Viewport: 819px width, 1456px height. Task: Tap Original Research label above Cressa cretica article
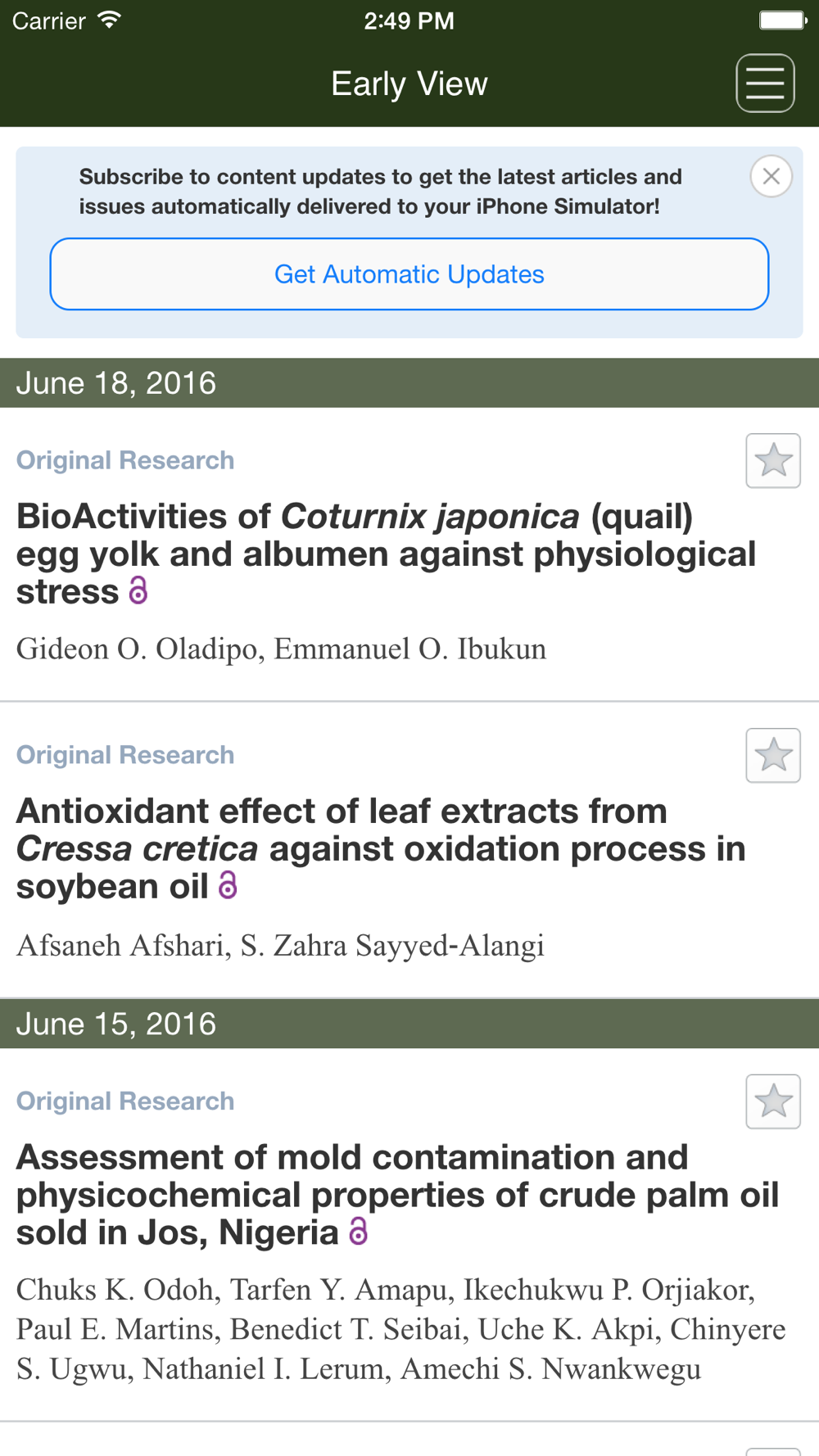(125, 755)
